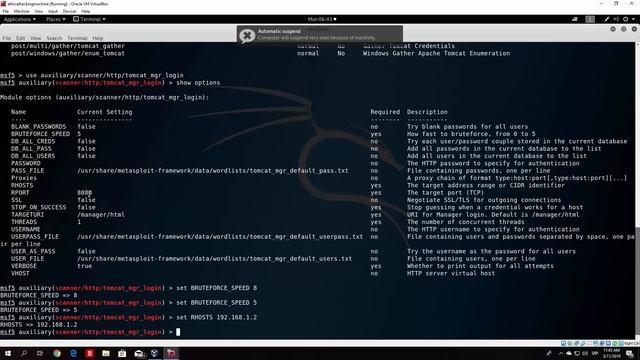Image resolution: width=640 pixels, height=360 pixels.
Task: Click the VERBOSE option name
Action: click(24, 266)
